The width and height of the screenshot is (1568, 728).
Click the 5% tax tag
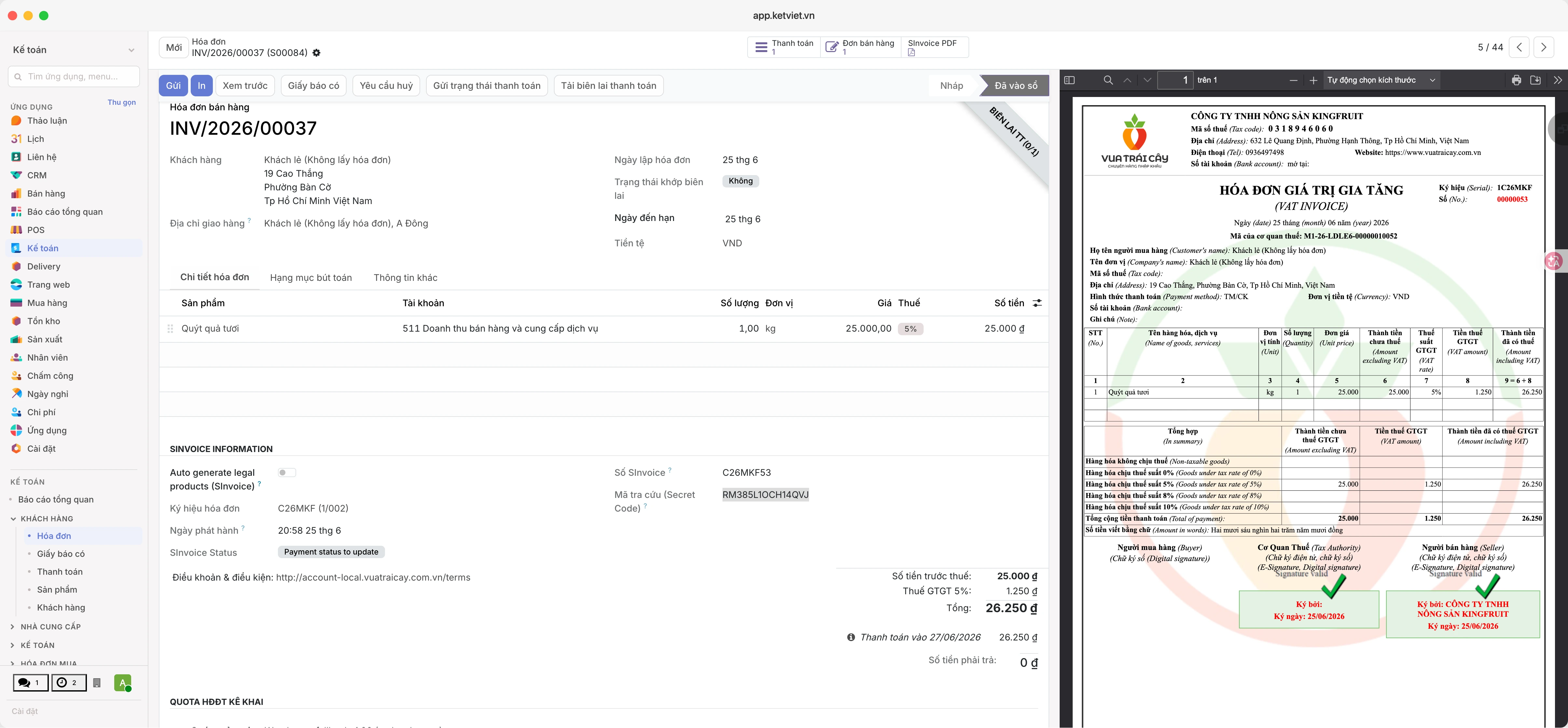tap(910, 329)
